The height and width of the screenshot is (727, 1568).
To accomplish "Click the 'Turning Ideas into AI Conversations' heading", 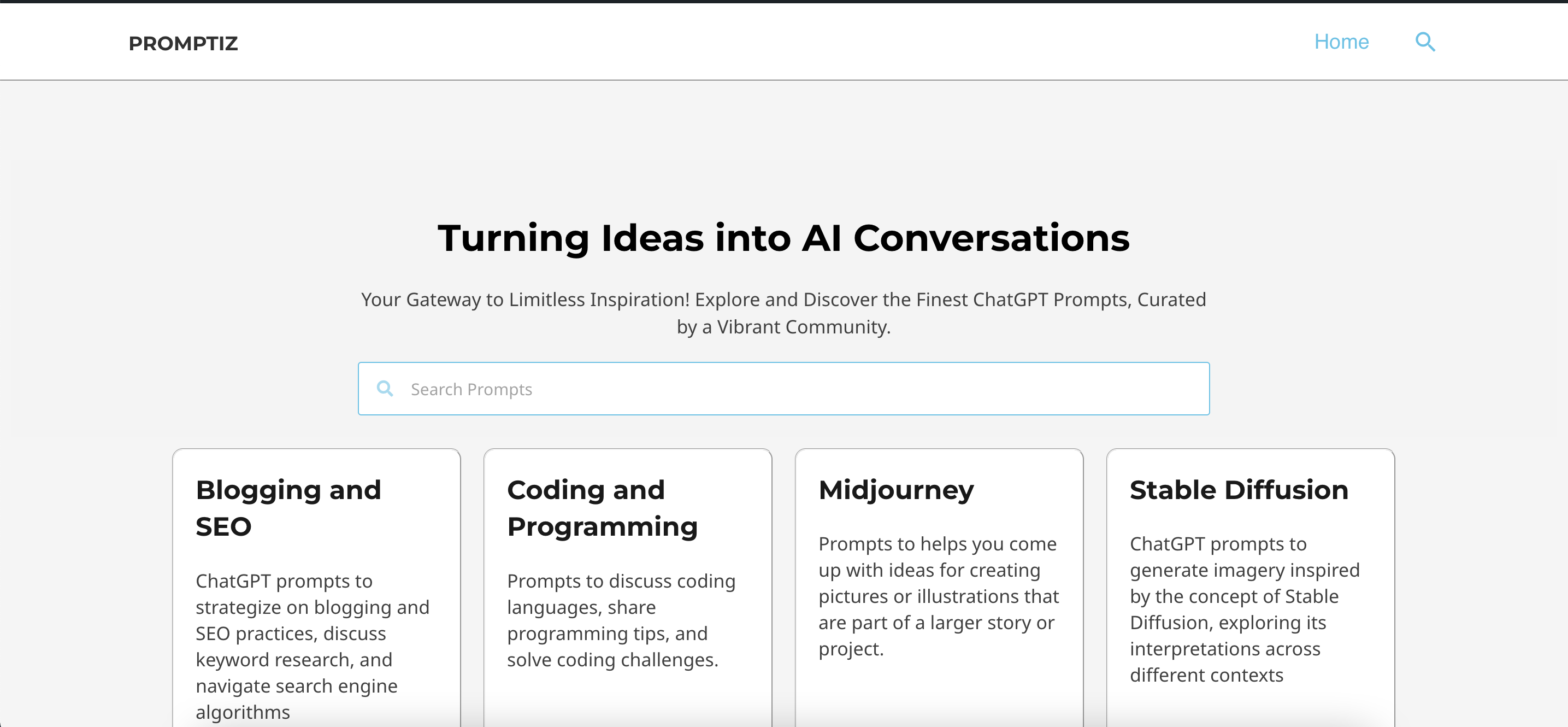I will [783, 237].
